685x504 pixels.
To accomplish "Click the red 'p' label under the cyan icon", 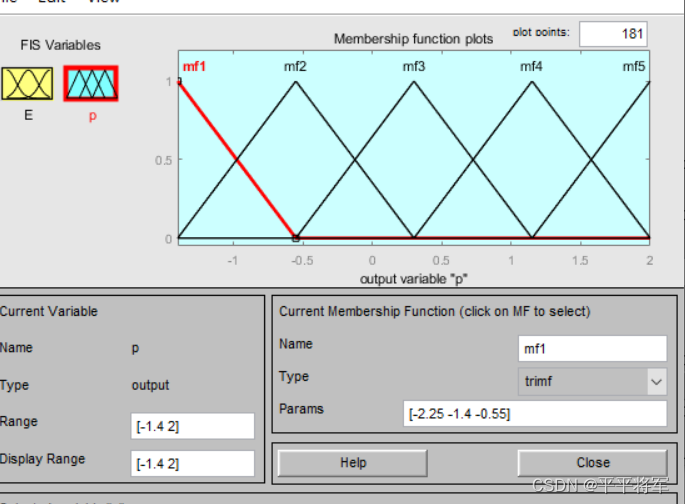I will (x=93, y=116).
